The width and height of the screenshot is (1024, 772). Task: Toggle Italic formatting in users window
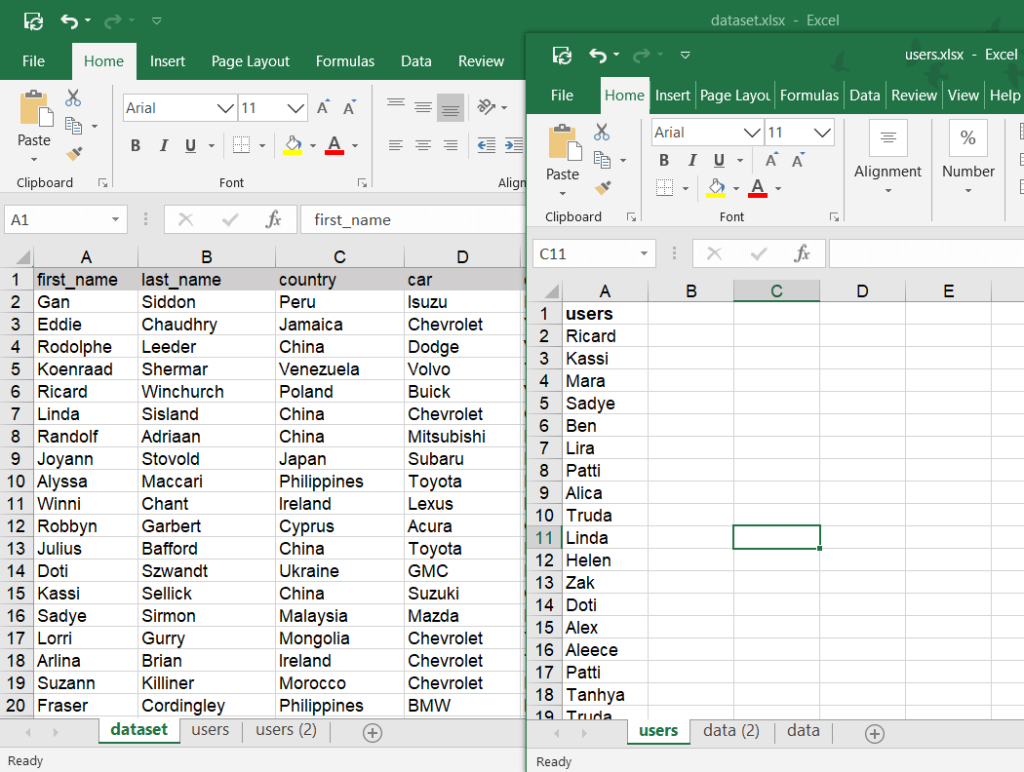point(691,160)
